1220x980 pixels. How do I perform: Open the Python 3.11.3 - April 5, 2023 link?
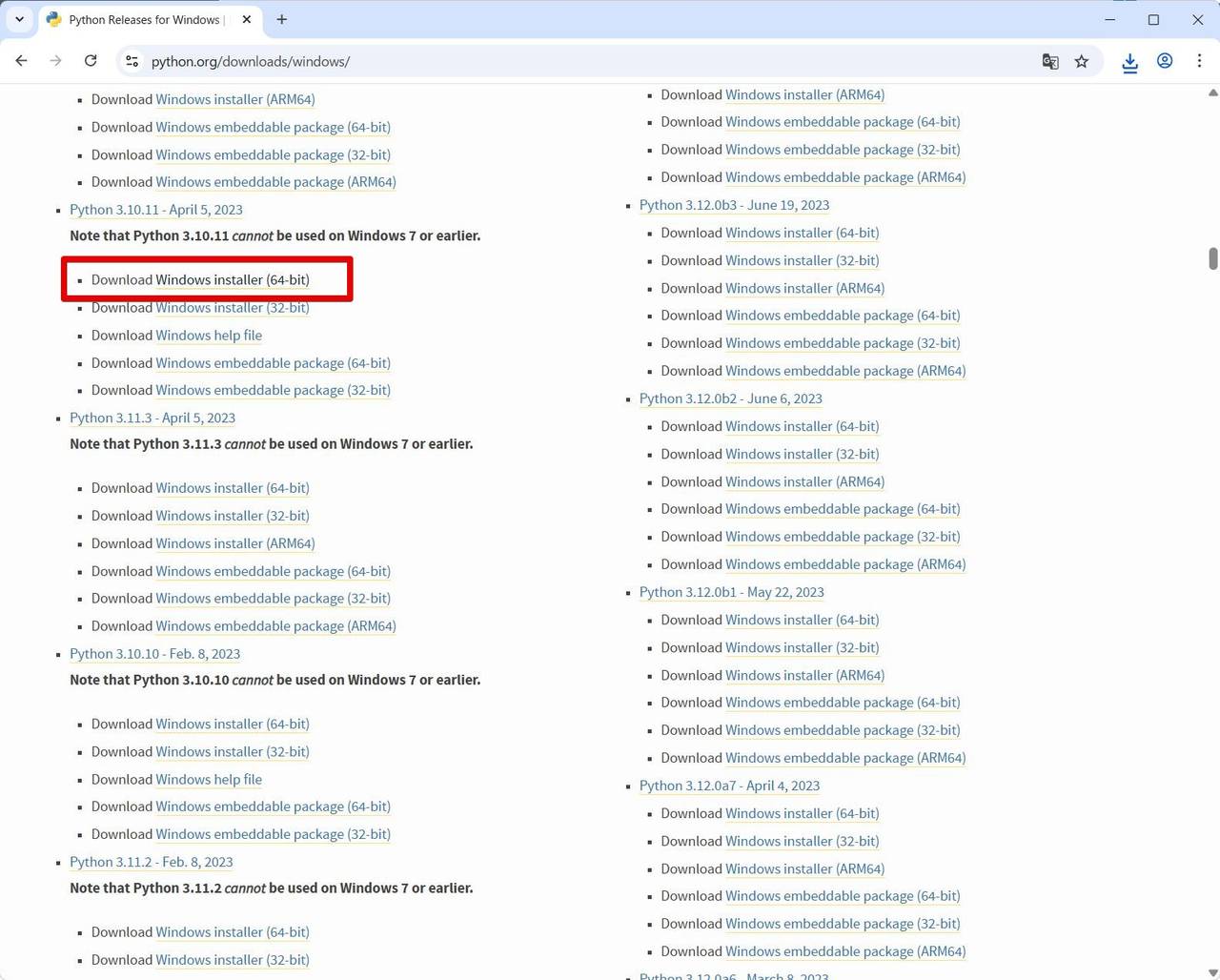(152, 418)
